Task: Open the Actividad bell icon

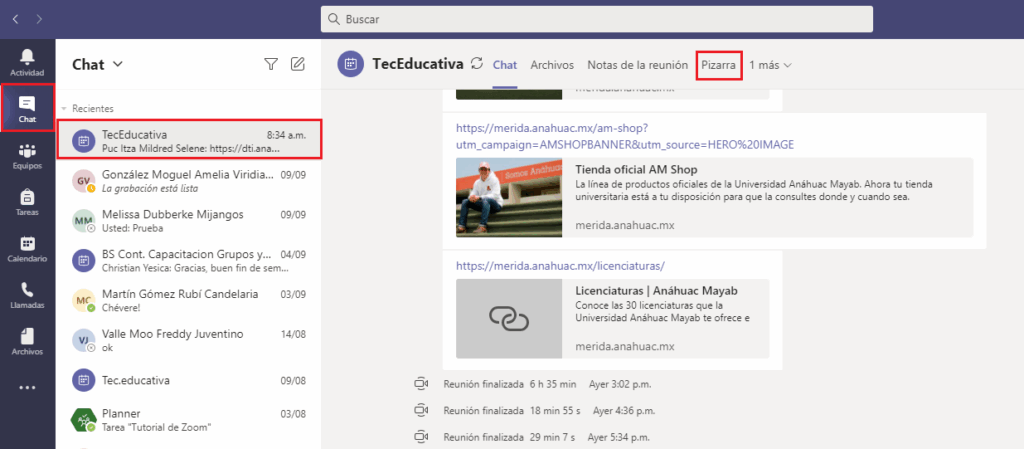Action: 27,61
